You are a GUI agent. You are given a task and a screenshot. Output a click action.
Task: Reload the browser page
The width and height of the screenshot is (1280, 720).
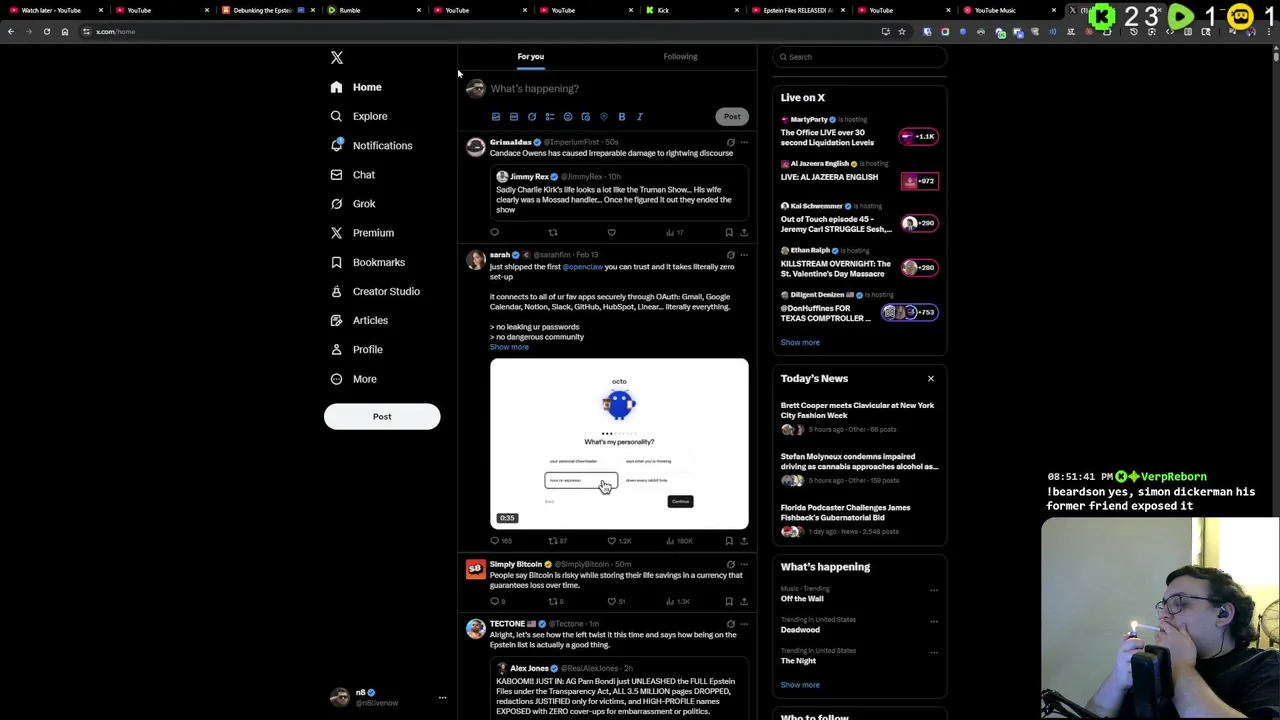coord(47,32)
